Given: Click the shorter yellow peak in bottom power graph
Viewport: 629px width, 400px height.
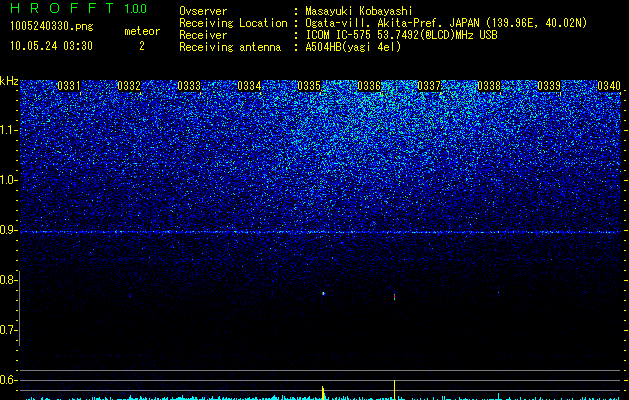Looking at the screenshot, I should [x=323, y=393].
